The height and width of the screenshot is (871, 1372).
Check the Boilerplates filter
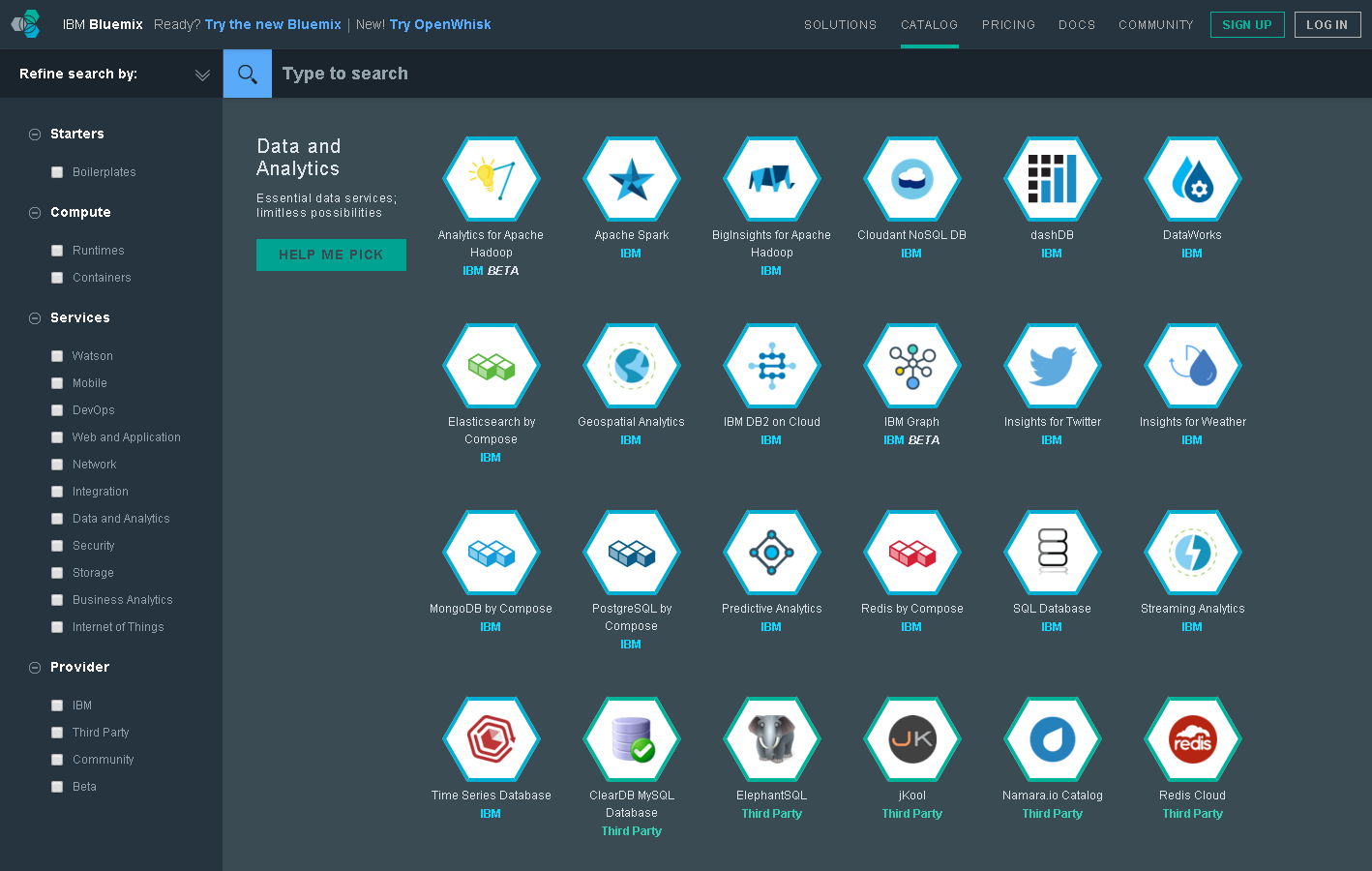pos(57,172)
